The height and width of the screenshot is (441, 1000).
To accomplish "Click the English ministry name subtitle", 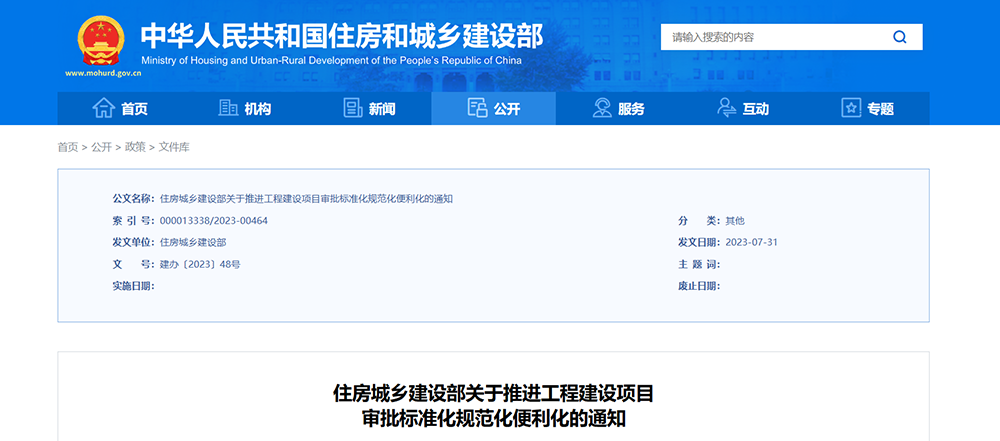I will pos(331,61).
